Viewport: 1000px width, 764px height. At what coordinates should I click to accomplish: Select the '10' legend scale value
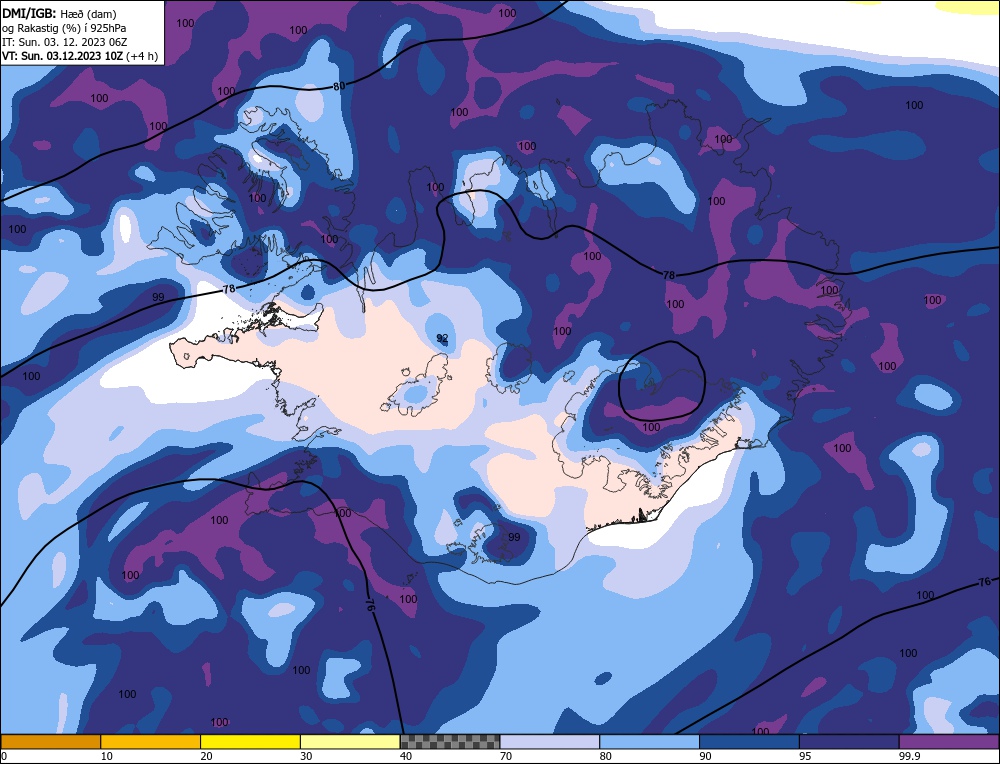point(107,756)
